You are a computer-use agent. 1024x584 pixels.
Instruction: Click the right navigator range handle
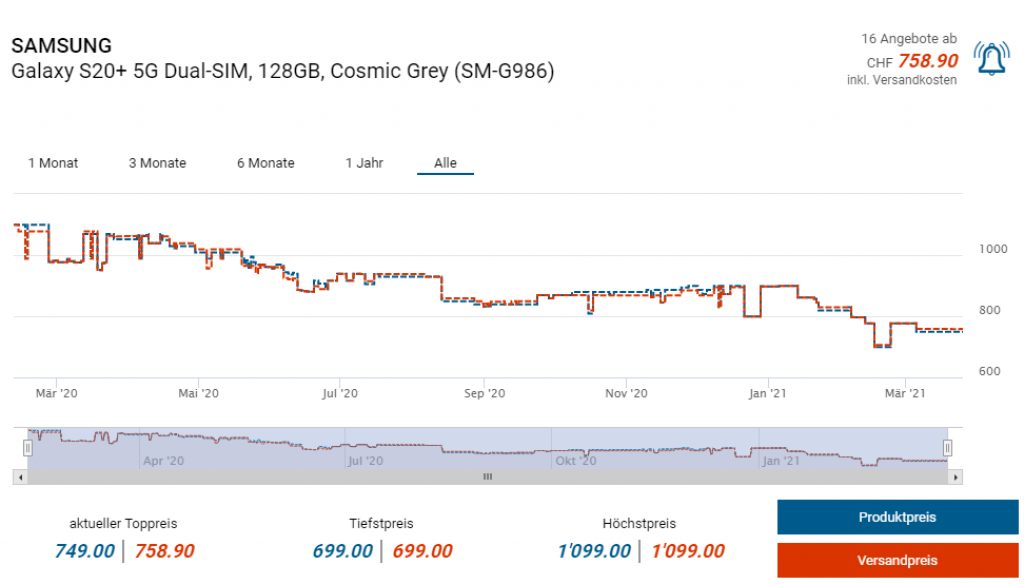(948, 448)
